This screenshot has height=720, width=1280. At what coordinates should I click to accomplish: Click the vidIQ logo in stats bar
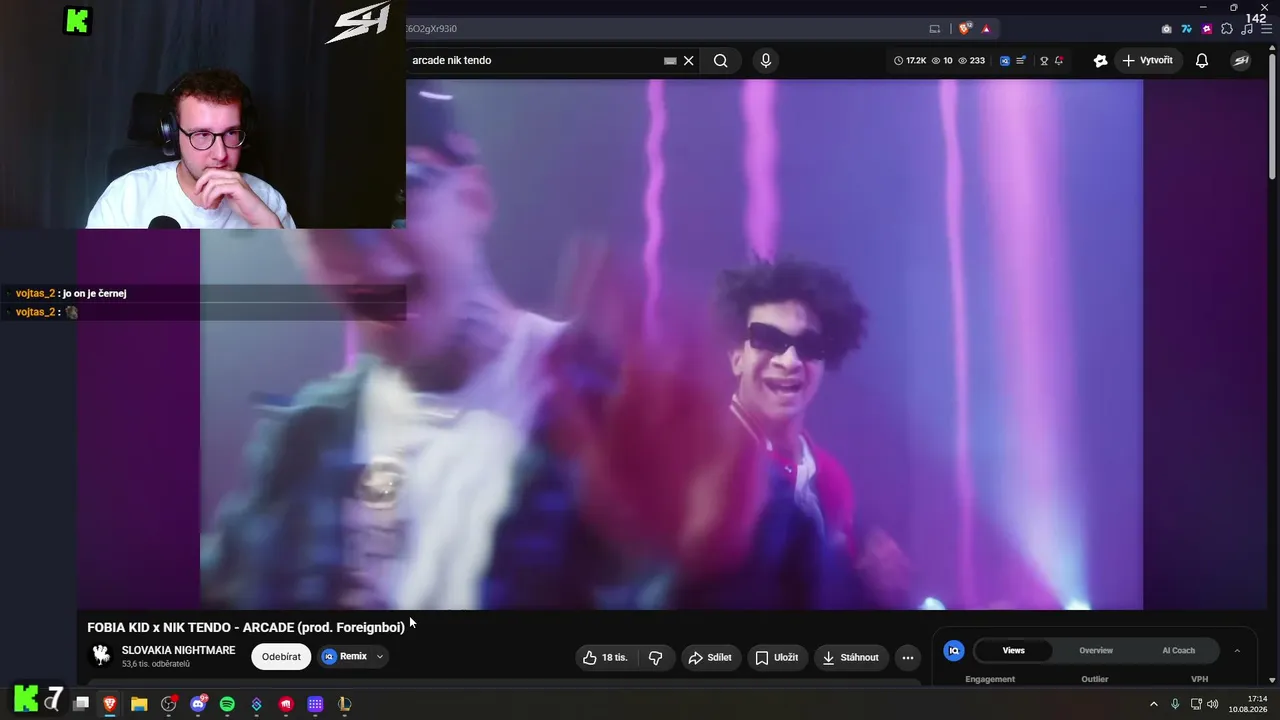point(1005,61)
